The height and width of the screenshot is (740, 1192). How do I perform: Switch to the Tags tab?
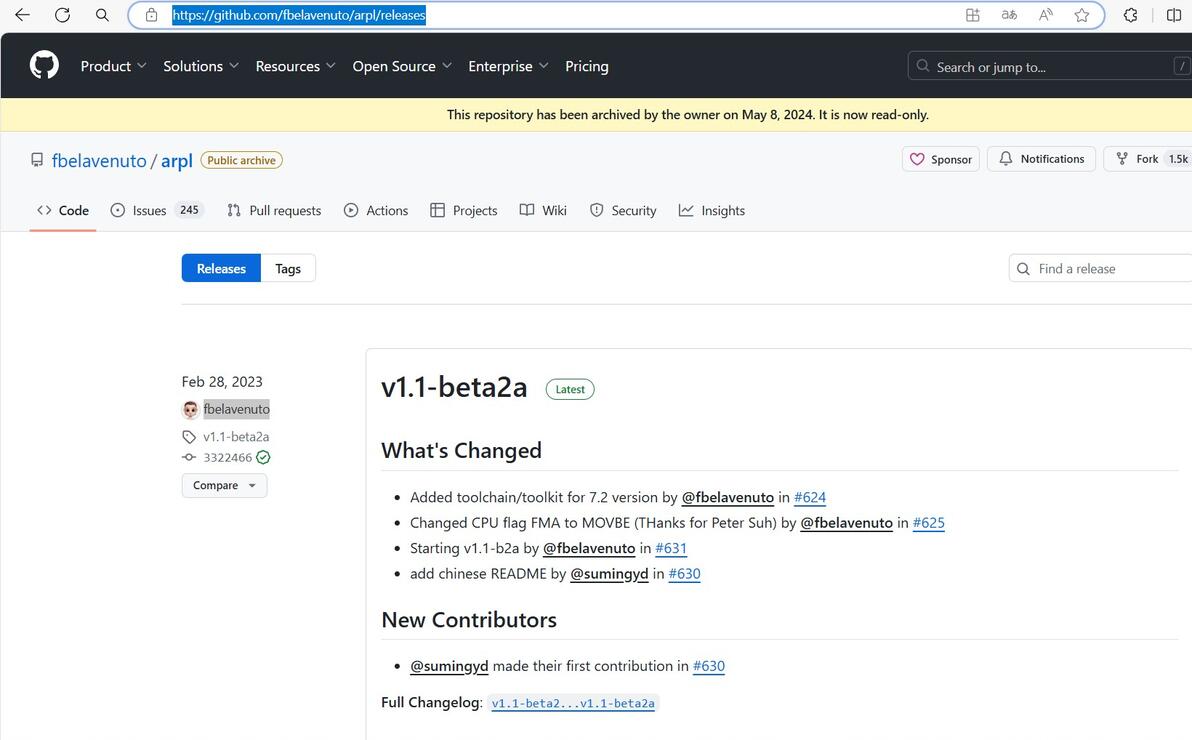[x=288, y=268]
